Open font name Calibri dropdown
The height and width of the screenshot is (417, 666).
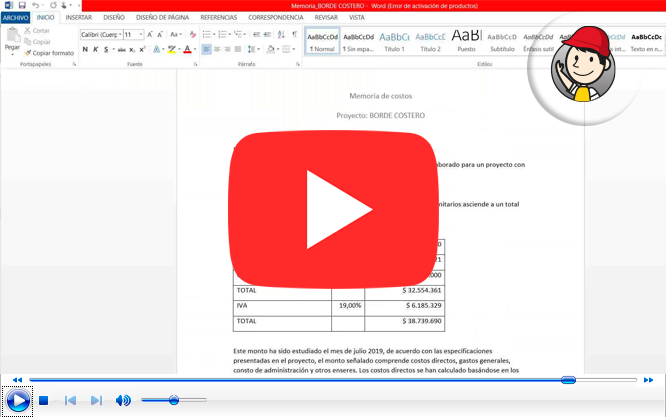tap(120, 34)
